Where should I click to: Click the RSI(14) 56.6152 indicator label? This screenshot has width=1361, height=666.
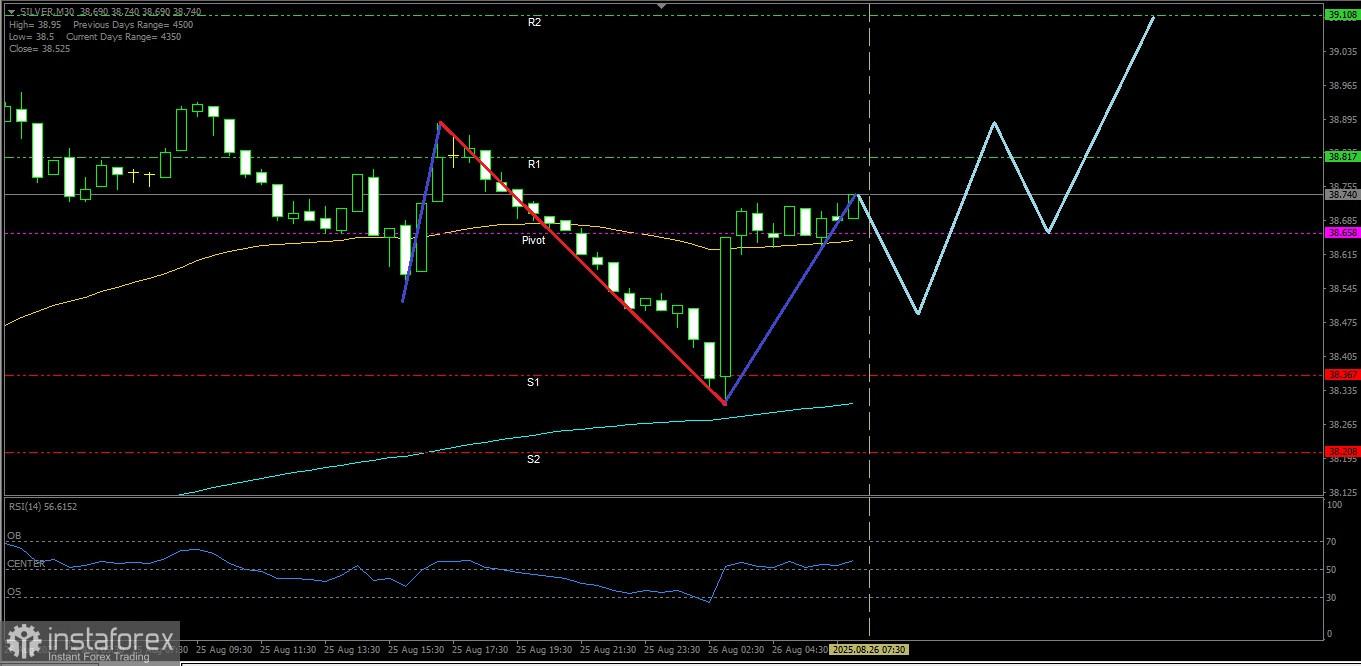coord(42,506)
